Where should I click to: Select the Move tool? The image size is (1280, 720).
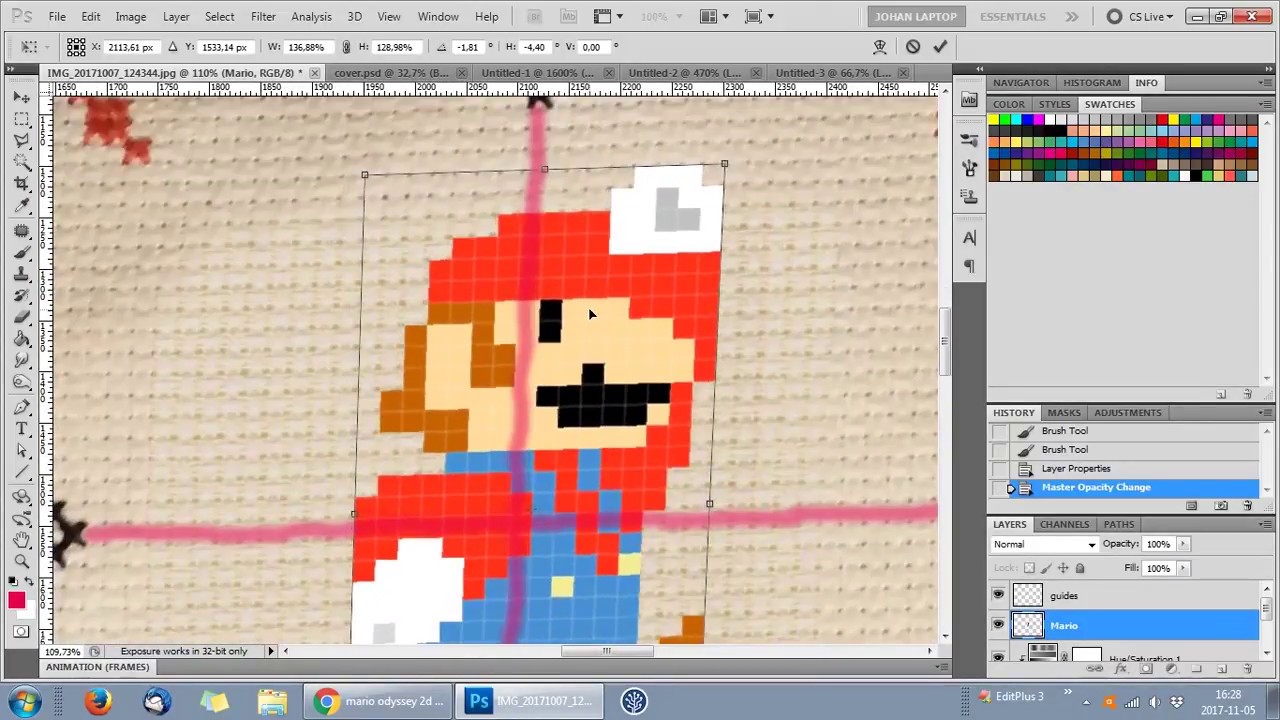point(22,97)
